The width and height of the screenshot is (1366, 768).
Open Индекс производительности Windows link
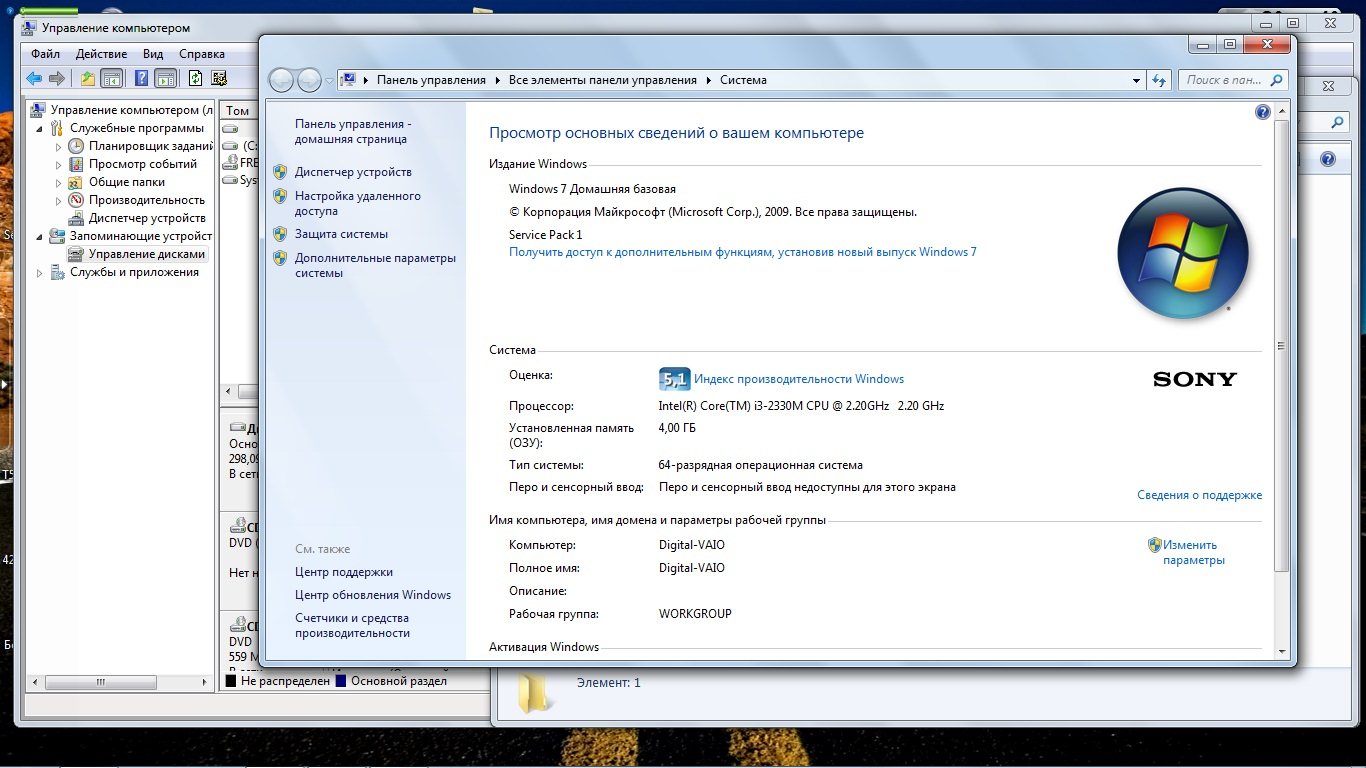click(799, 379)
